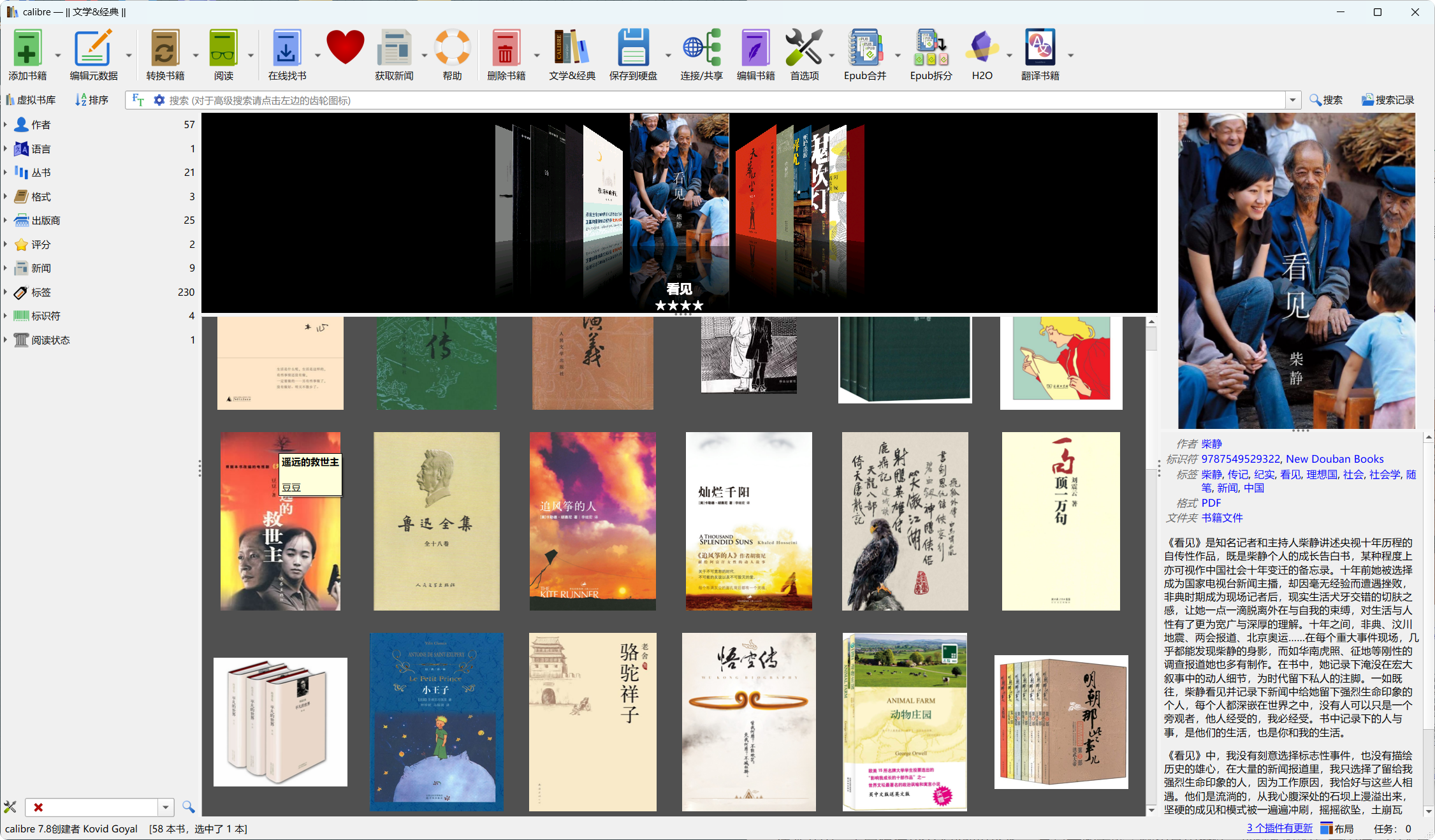Click the 保存到硬盘 floppy disk icon
The height and width of the screenshot is (840, 1435).
[x=633, y=48]
